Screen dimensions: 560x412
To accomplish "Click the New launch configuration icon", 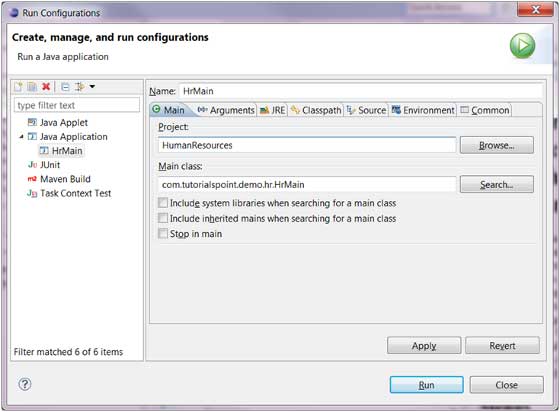I will (18, 87).
